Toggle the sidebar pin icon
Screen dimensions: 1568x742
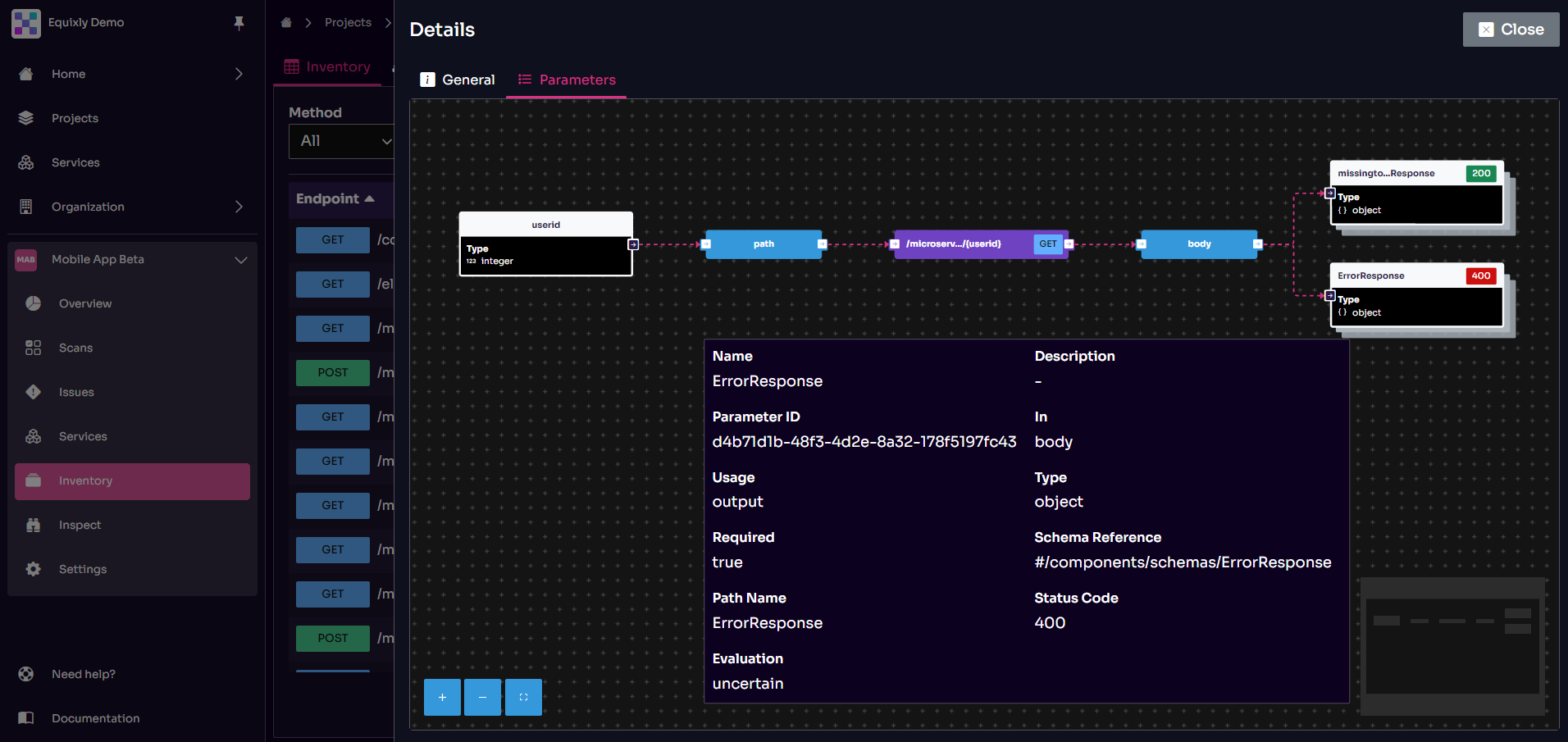pyautogui.click(x=239, y=23)
